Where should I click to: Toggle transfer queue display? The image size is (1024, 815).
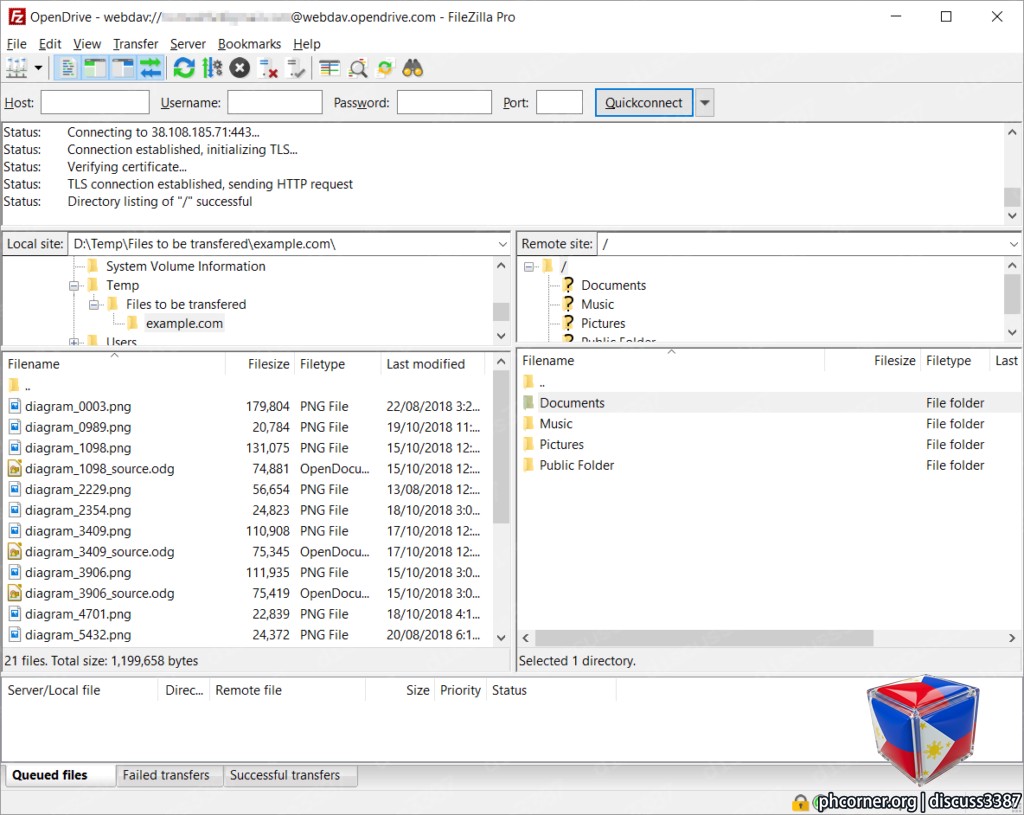[x=151, y=68]
